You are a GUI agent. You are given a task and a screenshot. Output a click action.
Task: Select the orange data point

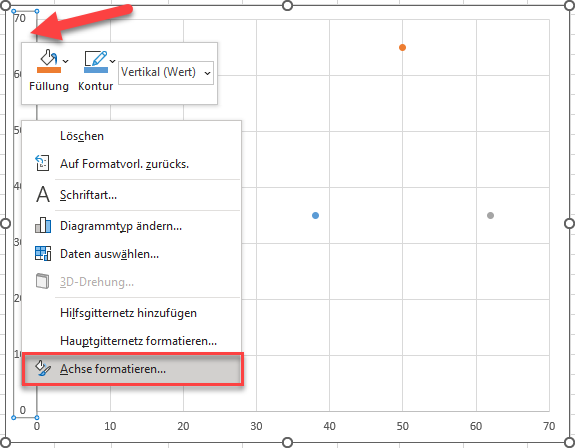[402, 47]
